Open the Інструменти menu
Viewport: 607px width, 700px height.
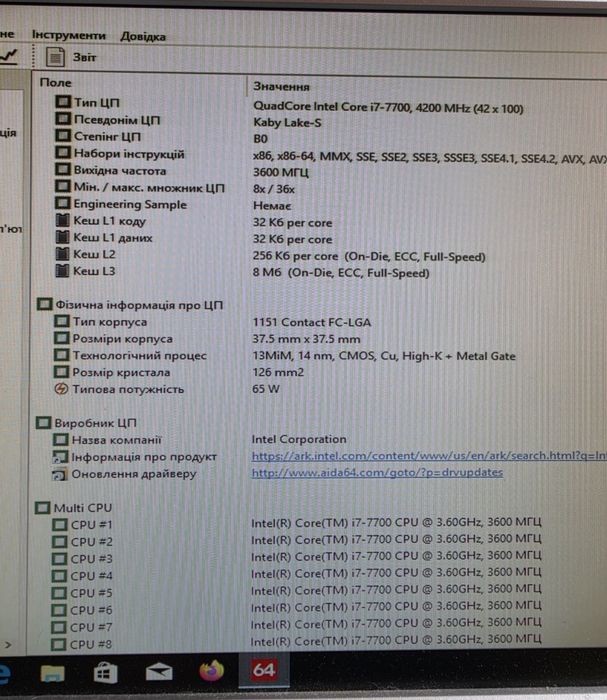pos(69,35)
